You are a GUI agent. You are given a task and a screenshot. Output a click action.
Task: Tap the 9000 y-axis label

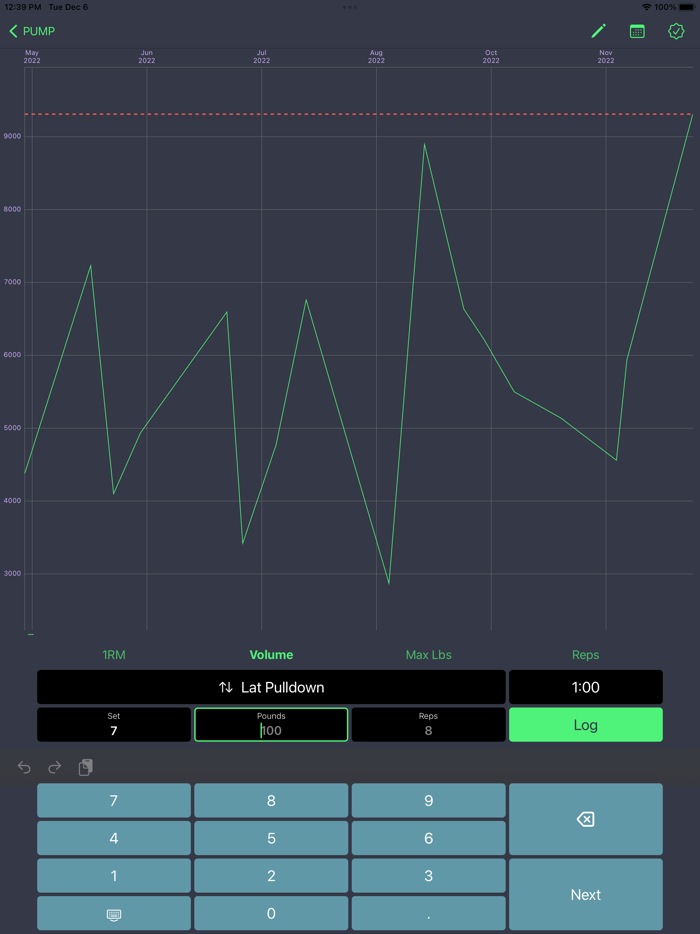pos(12,136)
